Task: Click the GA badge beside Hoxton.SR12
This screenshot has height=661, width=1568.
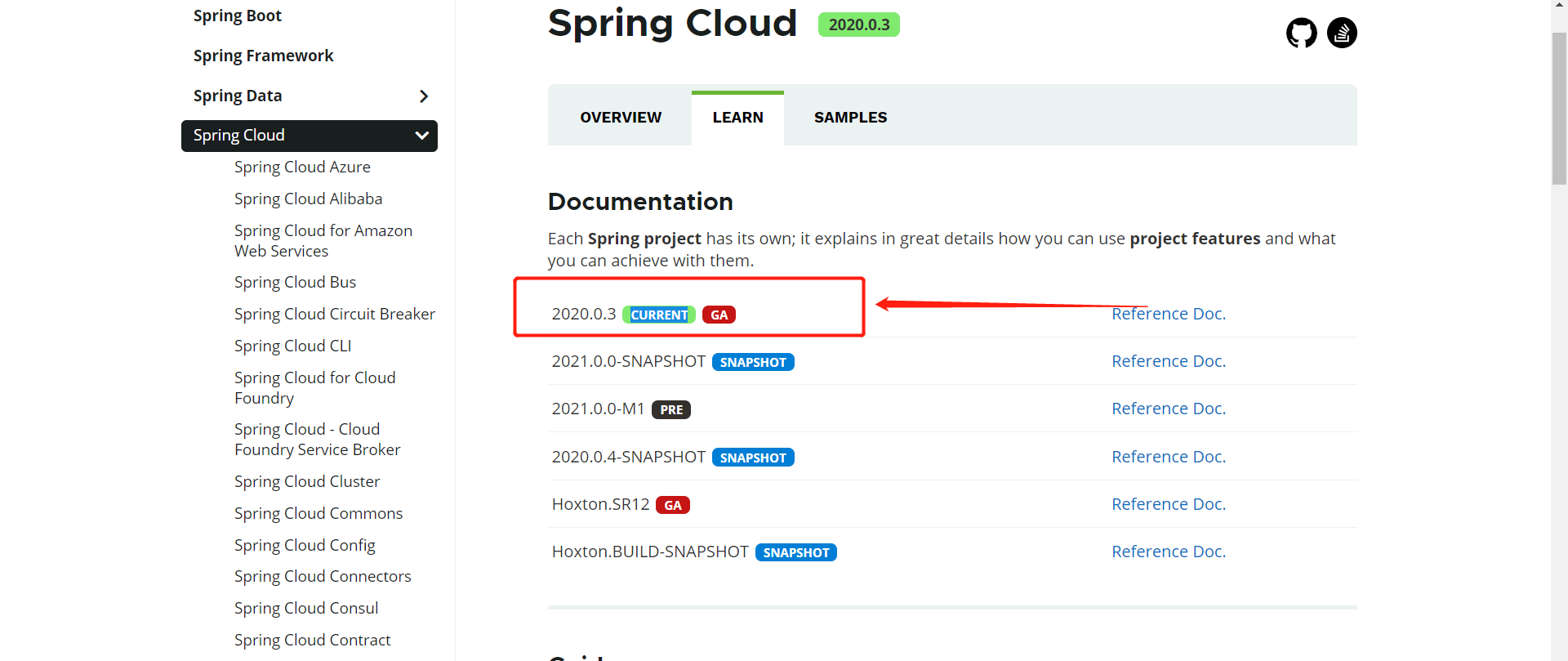Action: pyautogui.click(x=673, y=505)
